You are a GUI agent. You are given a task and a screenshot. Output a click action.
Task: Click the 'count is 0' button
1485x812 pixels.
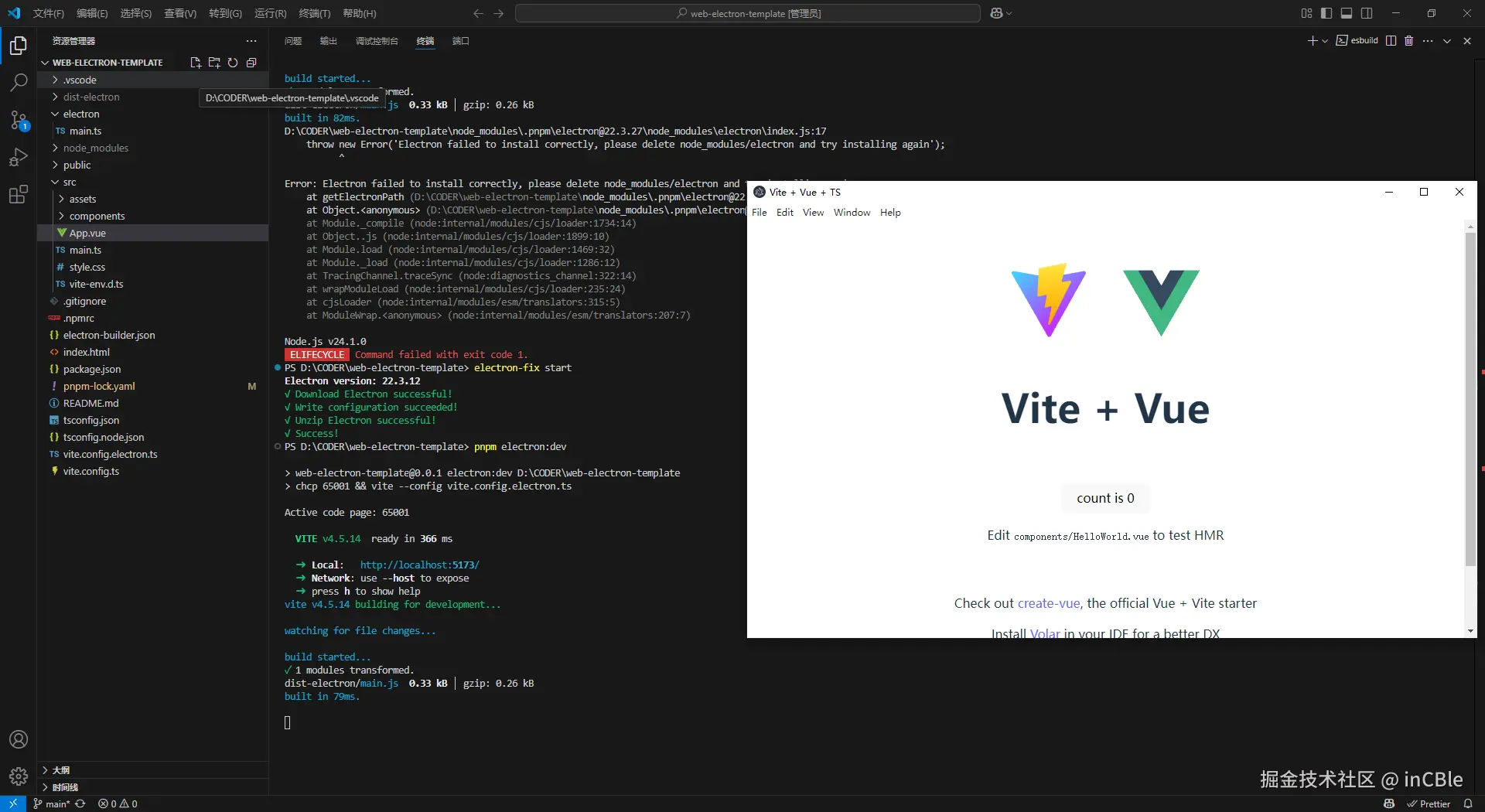pyautogui.click(x=1105, y=498)
